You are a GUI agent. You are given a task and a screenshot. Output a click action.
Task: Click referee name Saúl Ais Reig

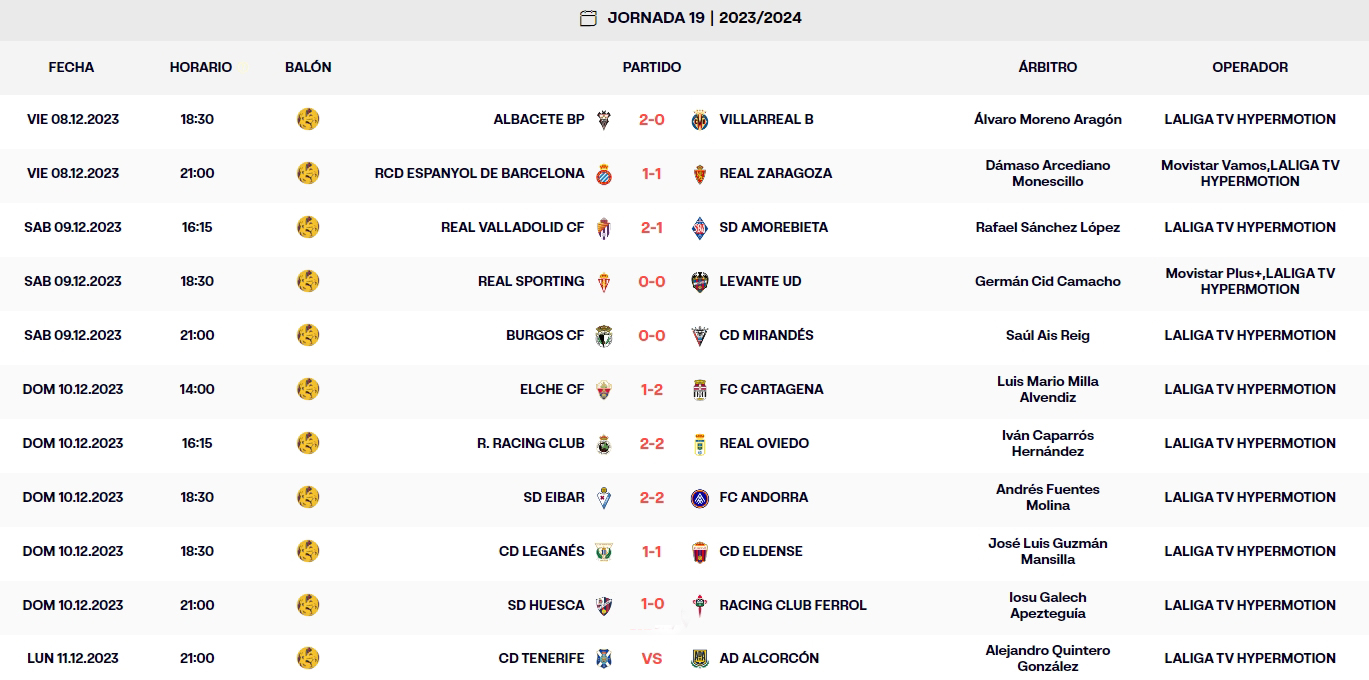[1046, 335]
